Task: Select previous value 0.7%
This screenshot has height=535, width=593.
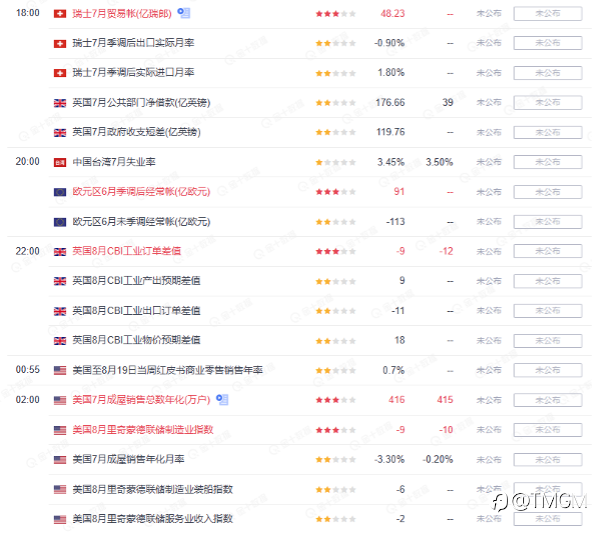Action: 394,370
